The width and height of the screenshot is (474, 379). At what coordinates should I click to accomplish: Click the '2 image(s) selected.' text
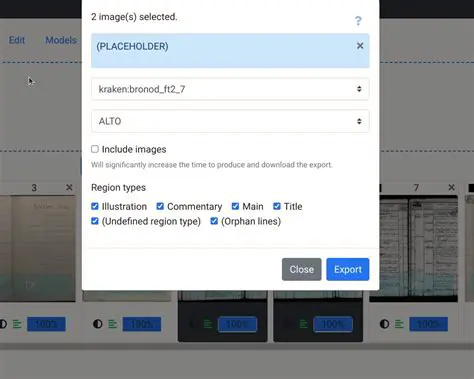(134, 17)
